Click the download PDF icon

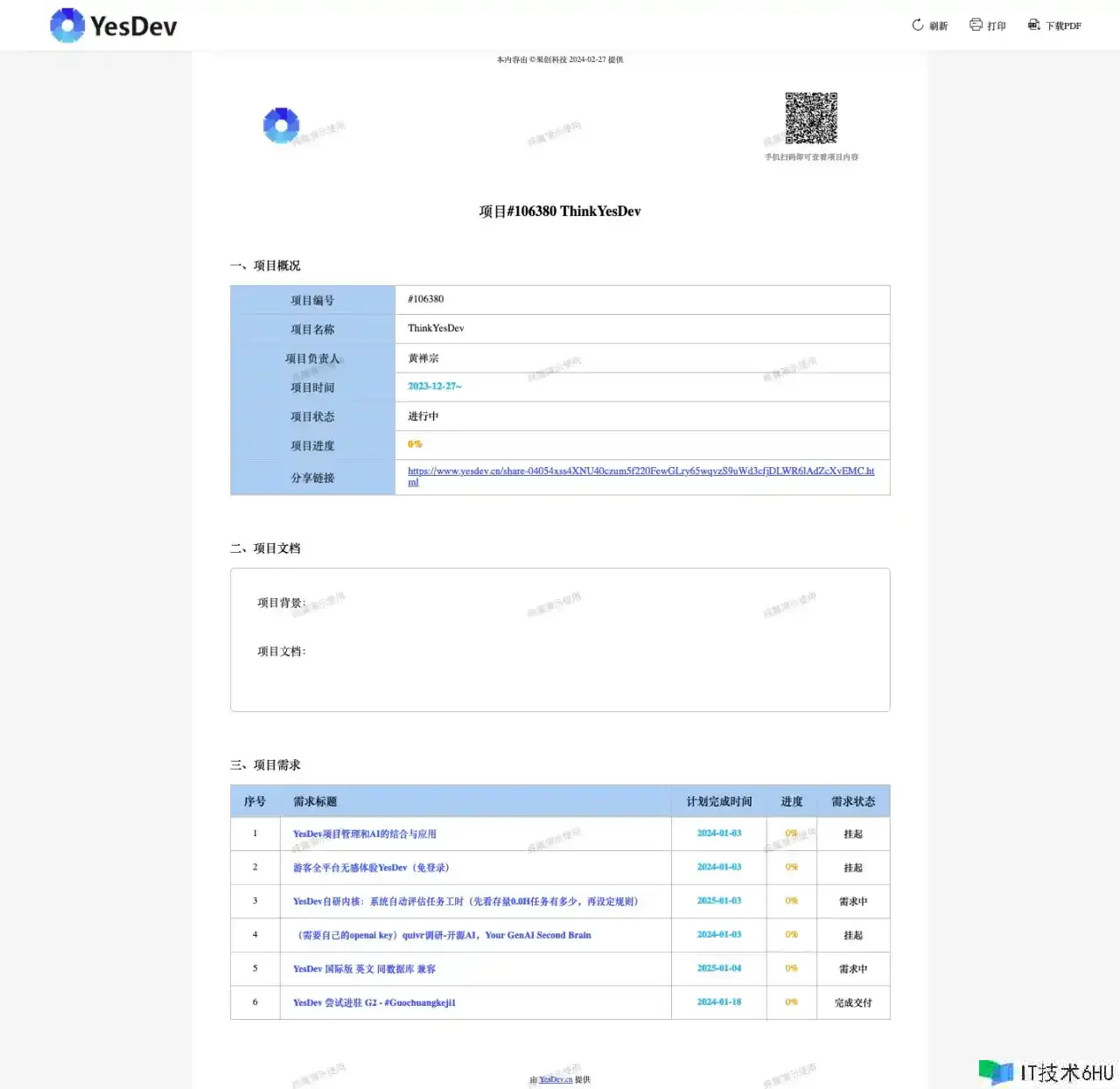tap(1033, 25)
